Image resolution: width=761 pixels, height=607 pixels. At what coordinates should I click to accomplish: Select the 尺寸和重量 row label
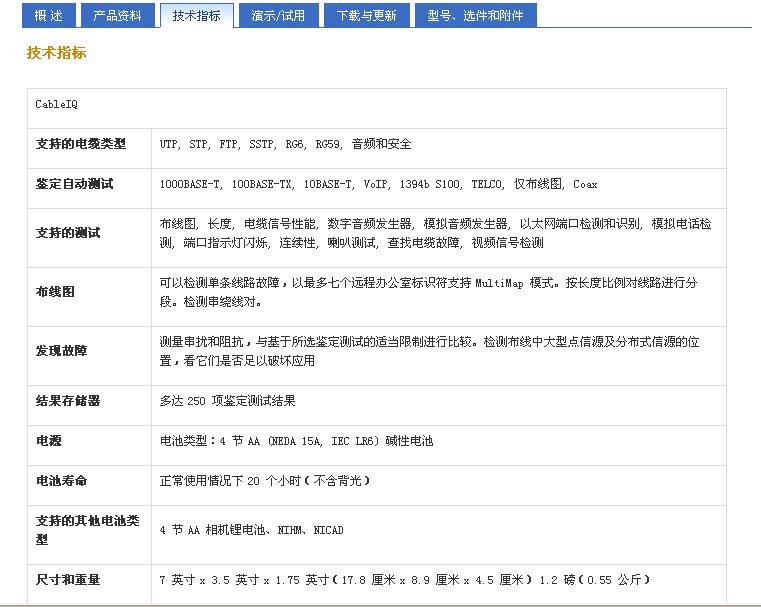[x=68, y=579]
